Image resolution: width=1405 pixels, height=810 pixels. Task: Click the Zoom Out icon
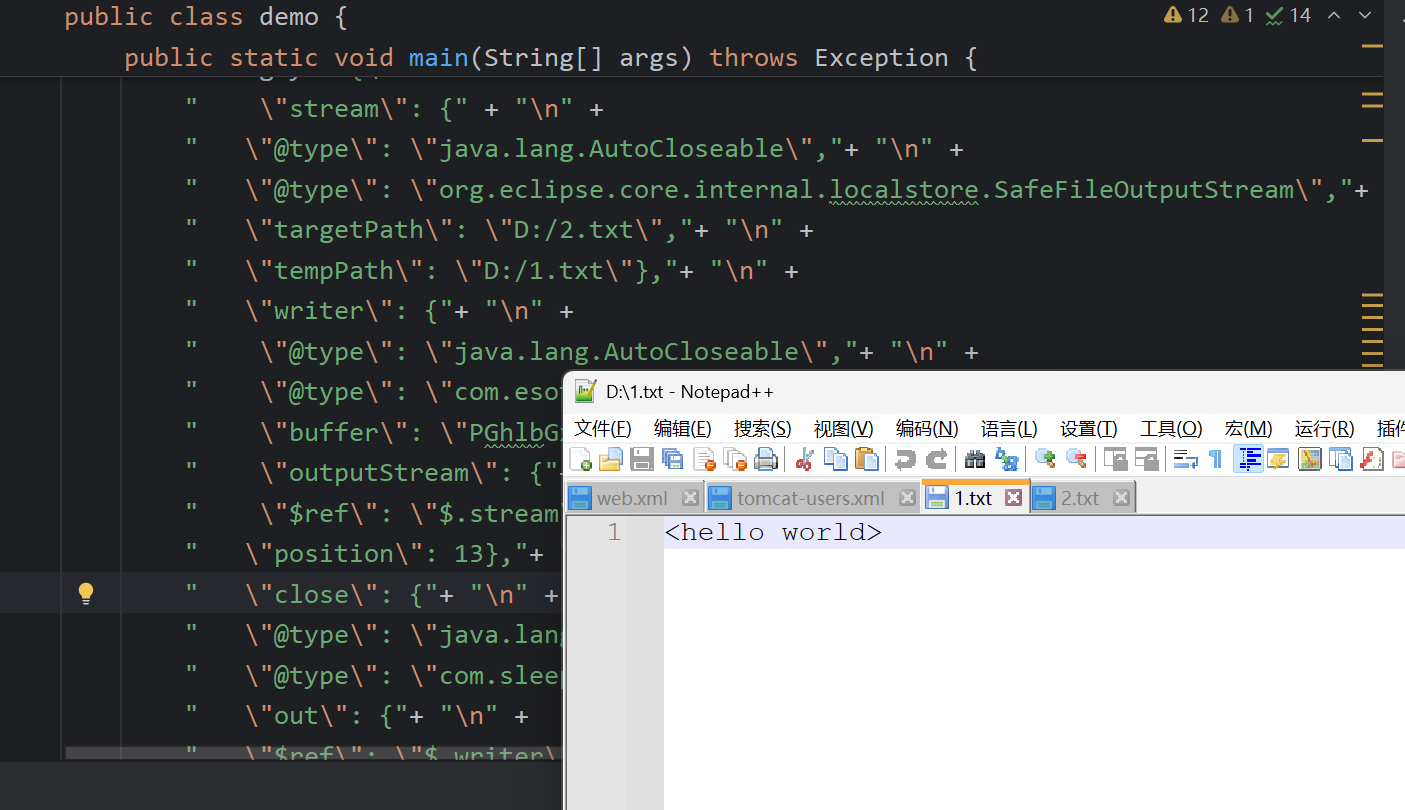(x=1076, y=459)
